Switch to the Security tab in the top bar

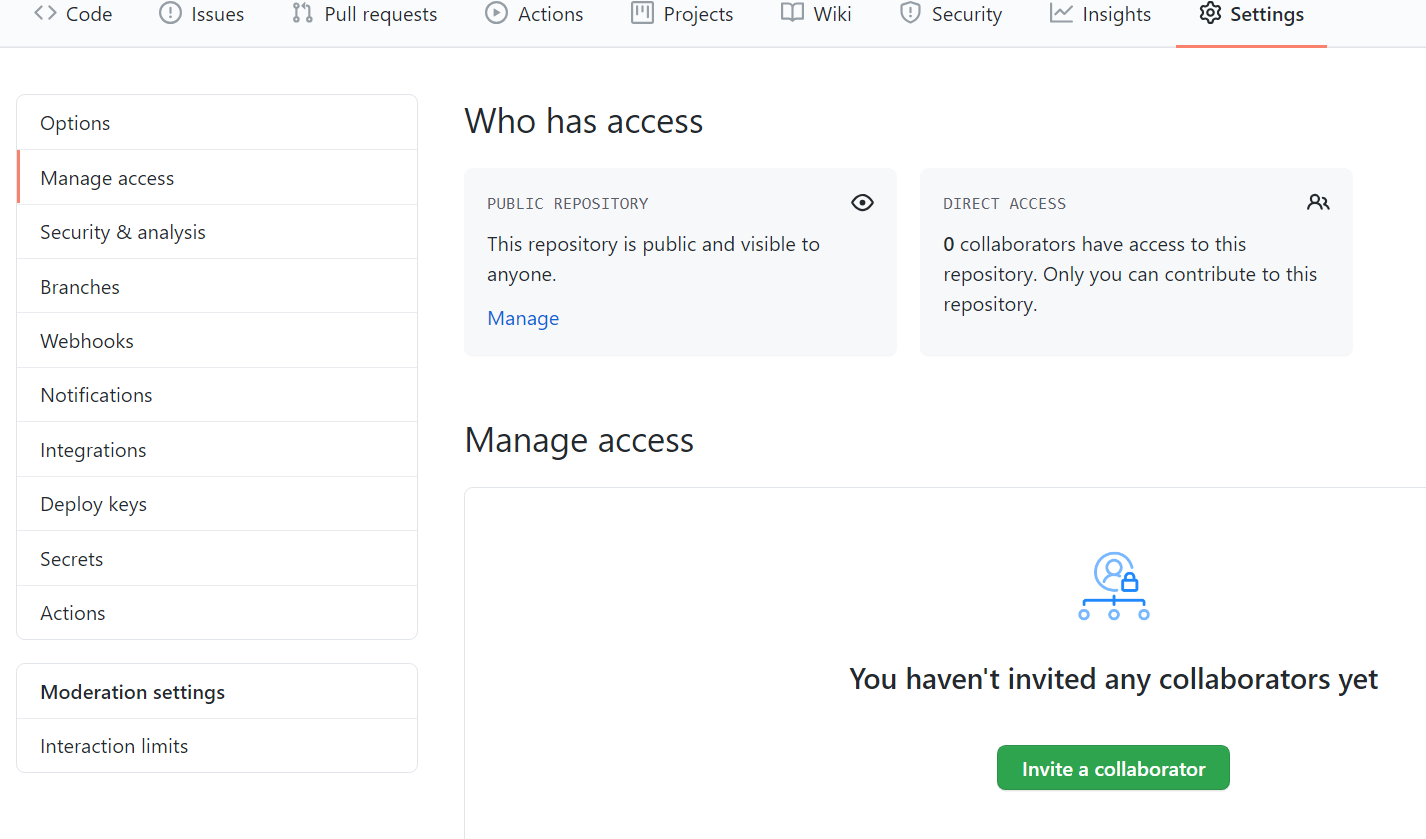pyautogui.click(x=950, y=14)
